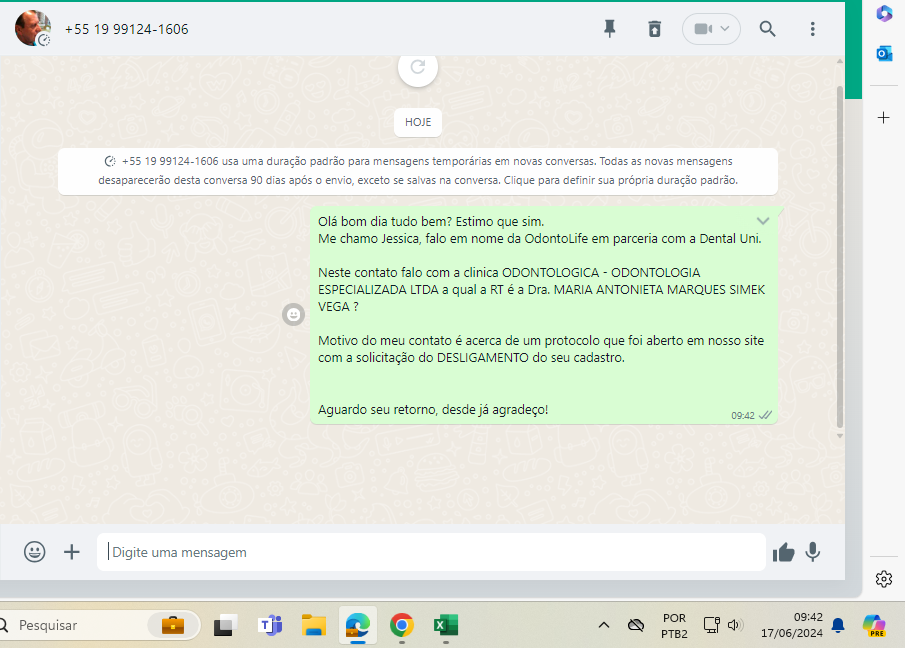Click the message text 'Aguardo seu retorno, desde já agradeço!'
This screenshot has width=905, height=648.
433,410
